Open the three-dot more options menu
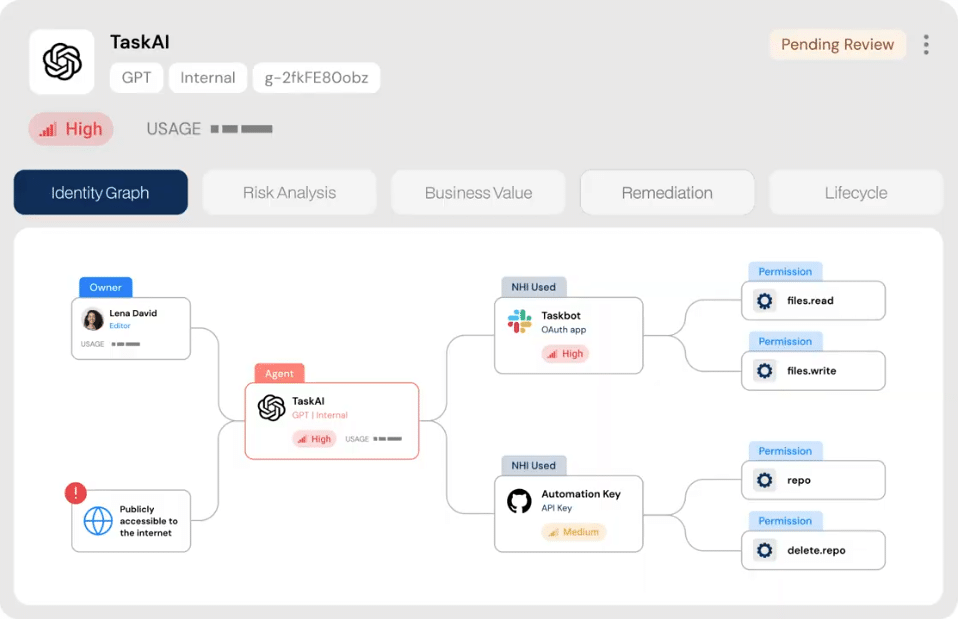The height and width of the screenshot is (619, 958). coord(926,45)
